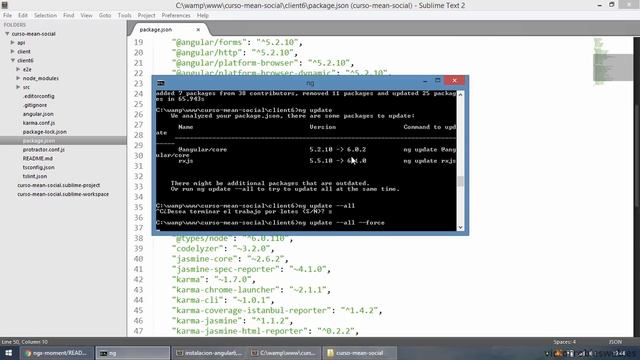Click Sublime Text app icon in title bar
Viewport: 640px width, 360px height.
[5, 5]
